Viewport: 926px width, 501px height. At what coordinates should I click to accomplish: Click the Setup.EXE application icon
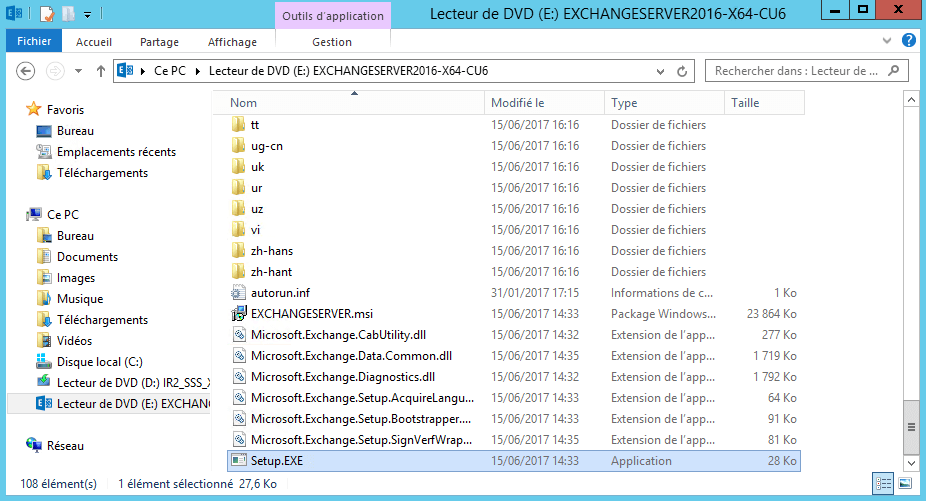(239, 460)
